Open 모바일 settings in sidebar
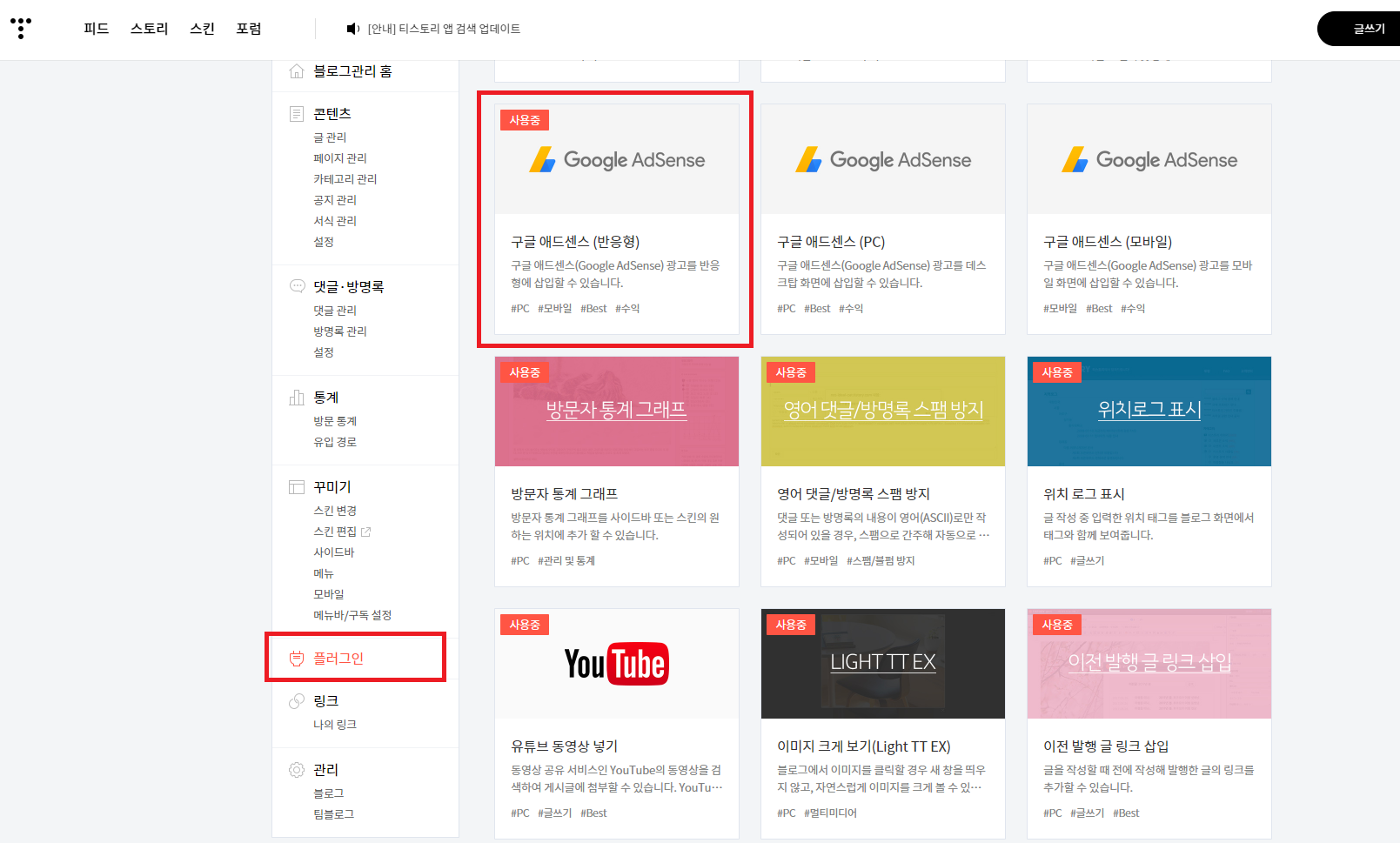Screen dimensions: 1400x843 tap(329, 594)
